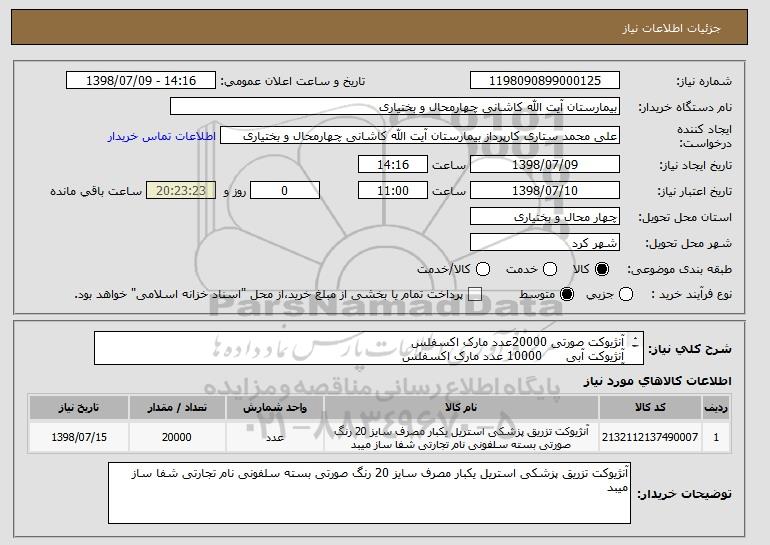This screenshot has width=770, height=545.
Task: Click the buyer organization name field
Action: [395, 107]
